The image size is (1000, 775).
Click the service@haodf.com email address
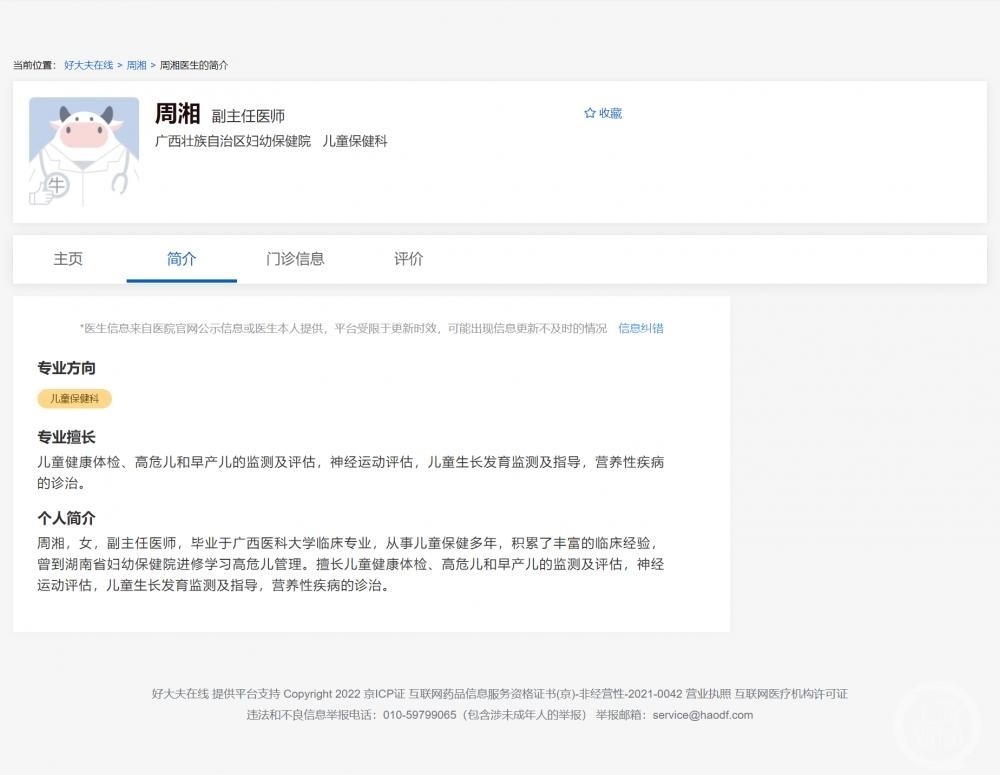point(703,715)
